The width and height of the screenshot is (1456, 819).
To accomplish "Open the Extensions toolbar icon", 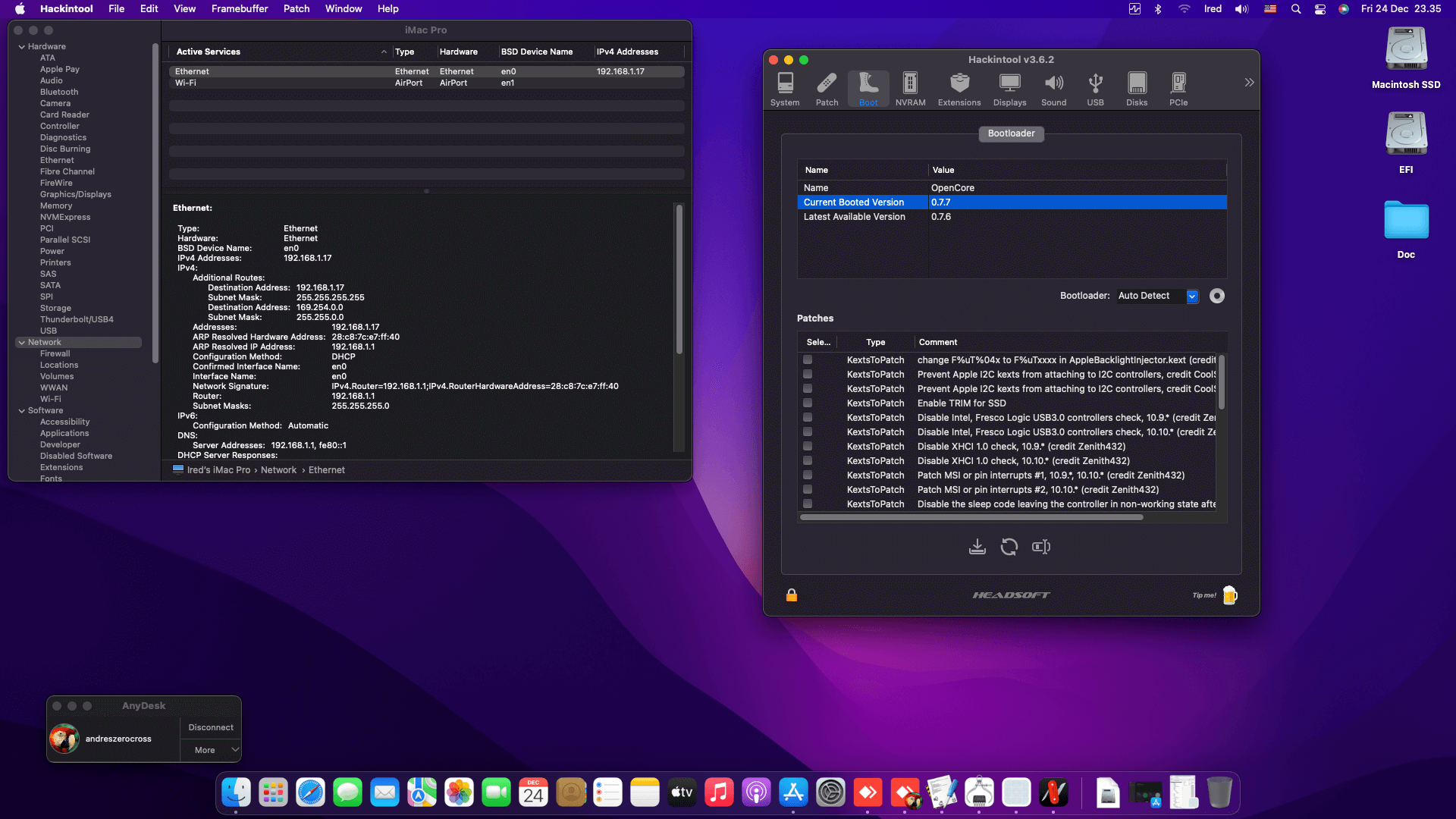I will [x=959, y=89].
